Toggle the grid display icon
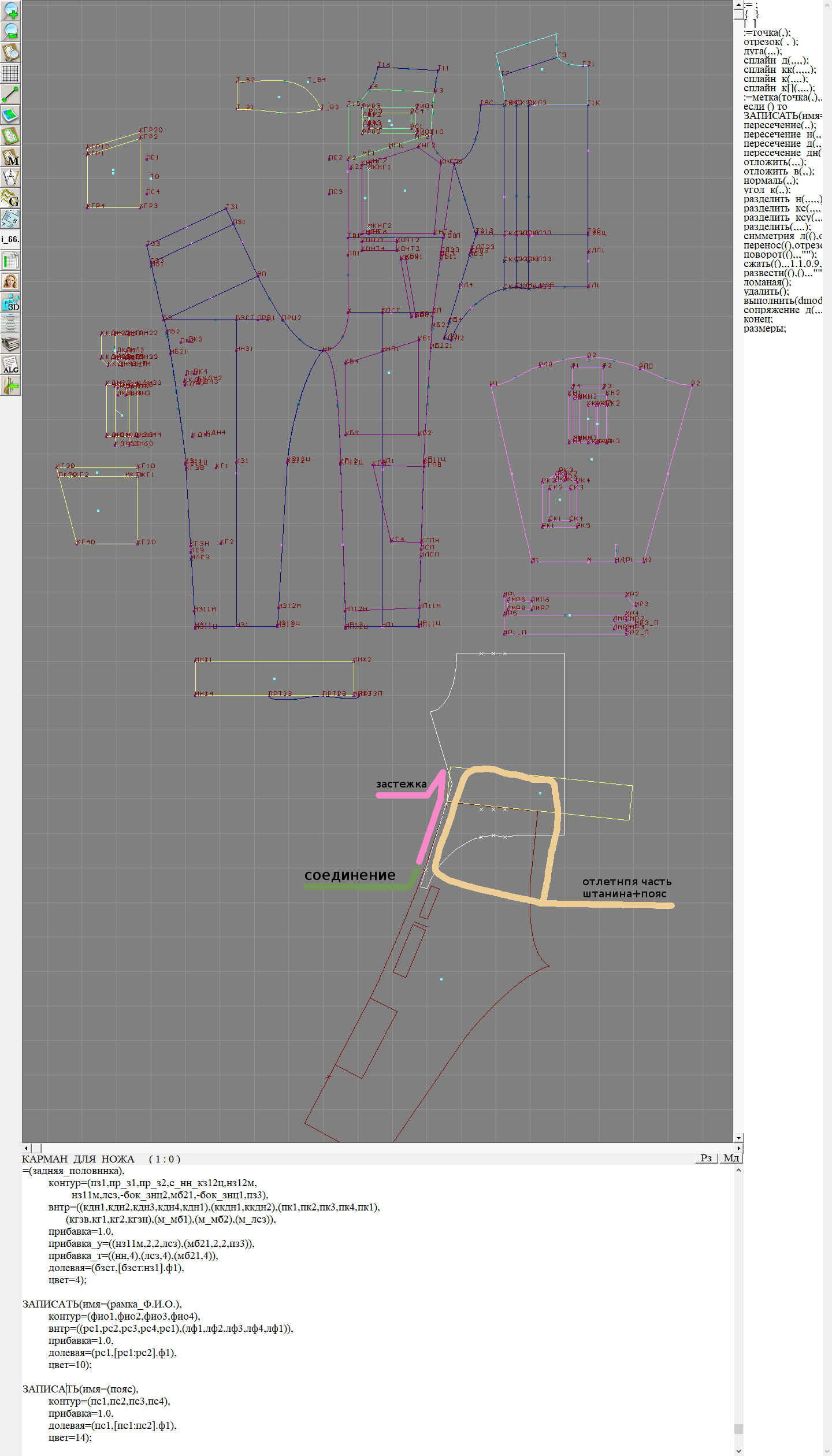 [10, 73]
